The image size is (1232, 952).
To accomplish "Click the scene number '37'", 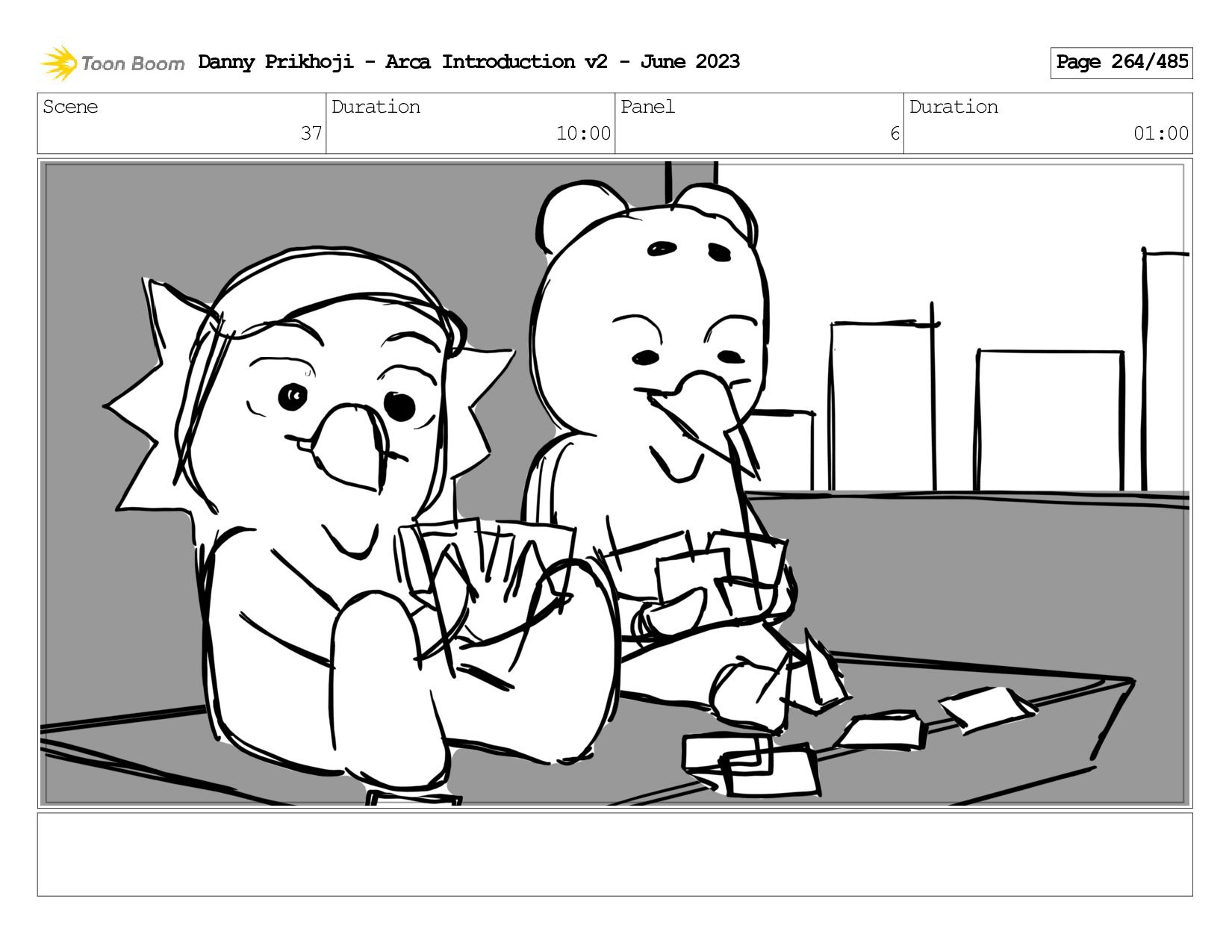I will [311, 134].
